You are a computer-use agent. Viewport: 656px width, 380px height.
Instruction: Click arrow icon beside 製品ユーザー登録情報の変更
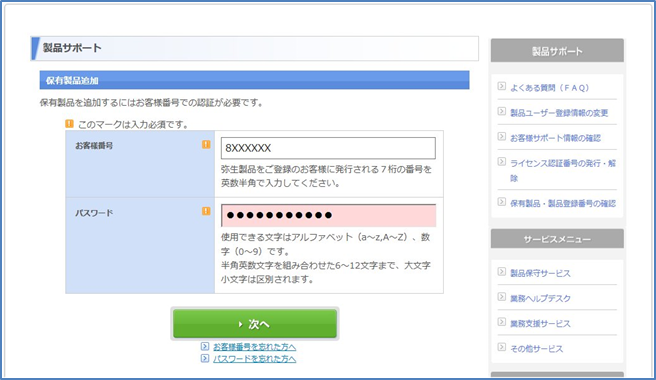click(502, 111)
